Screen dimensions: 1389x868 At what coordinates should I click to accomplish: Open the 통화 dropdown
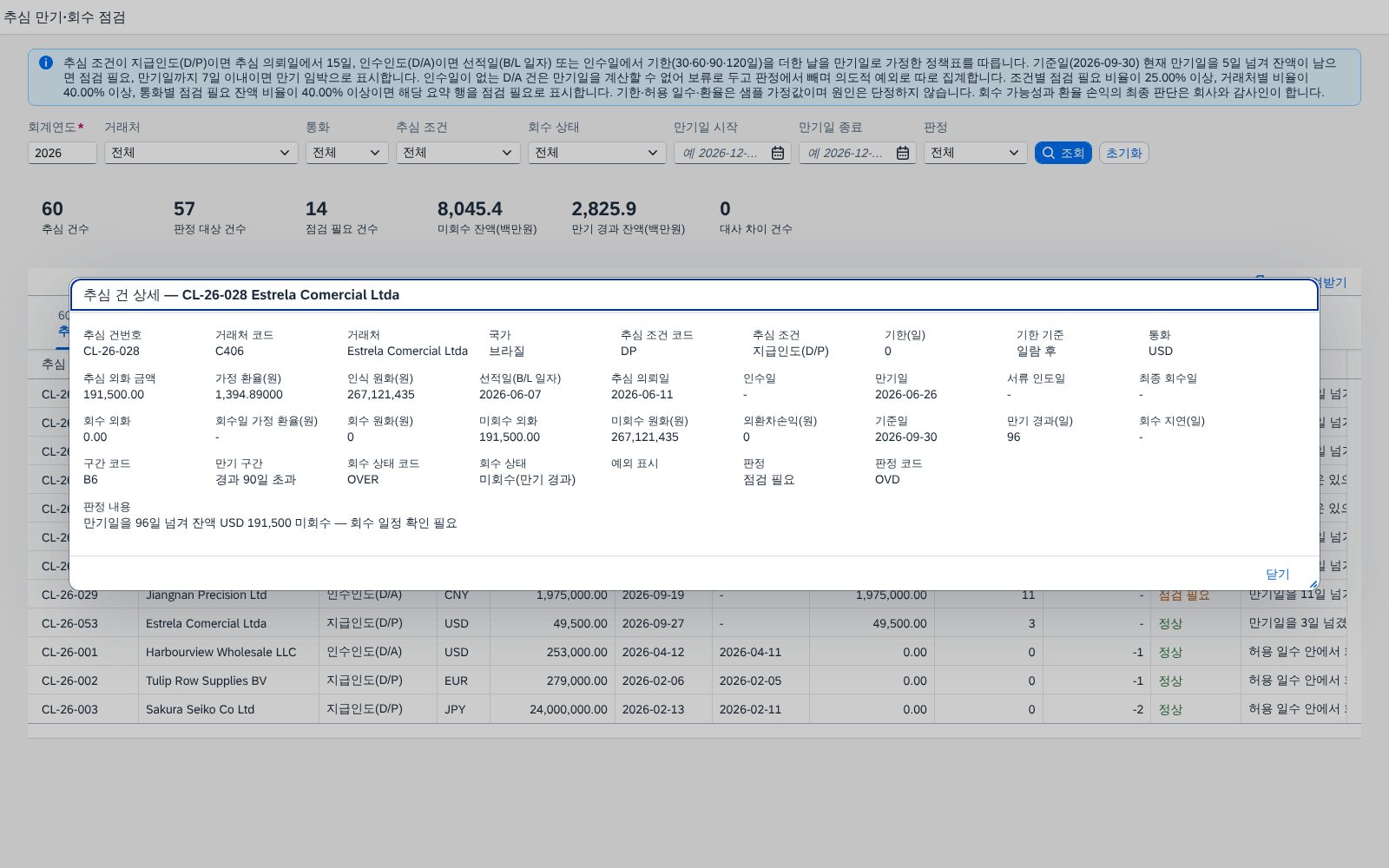pos(346,153)
